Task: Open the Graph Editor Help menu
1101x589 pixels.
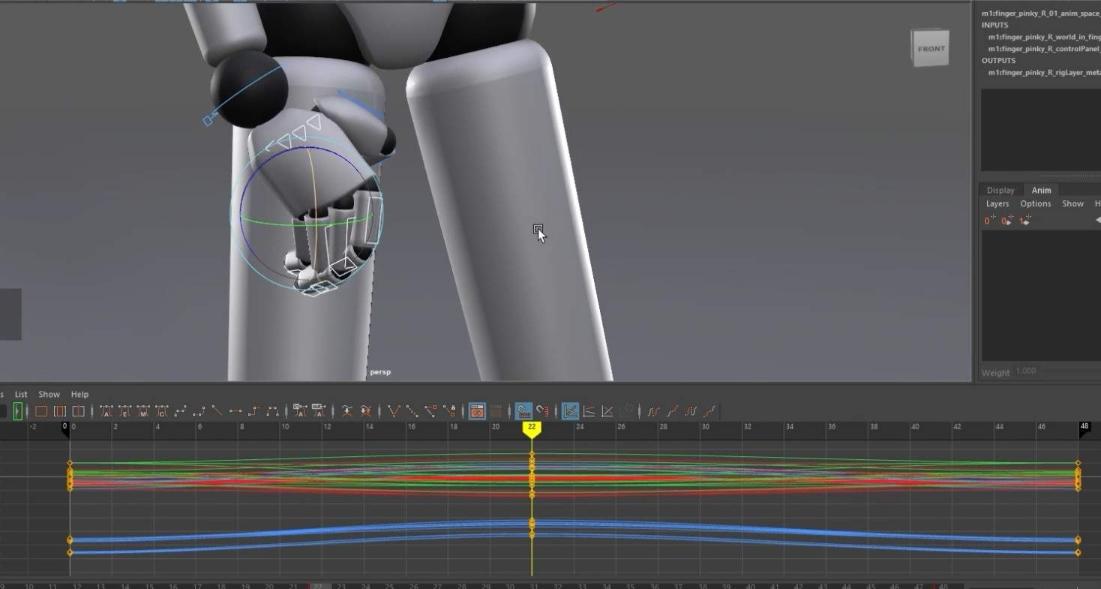Action: click(x=80, y=394)
